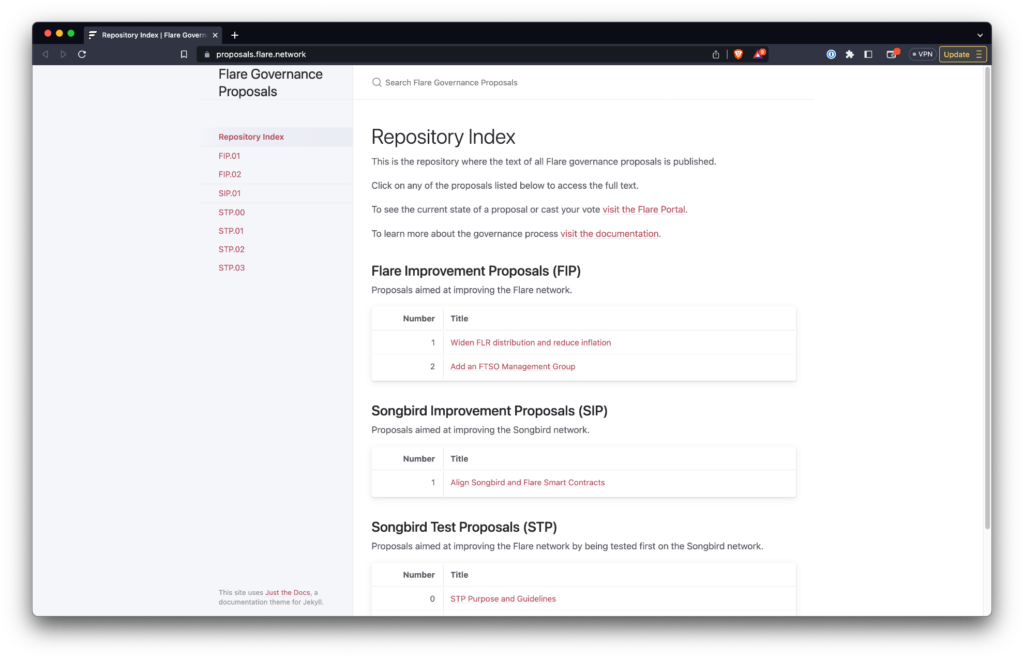Reload the page with the refresh icon

[x=82, y=54]
